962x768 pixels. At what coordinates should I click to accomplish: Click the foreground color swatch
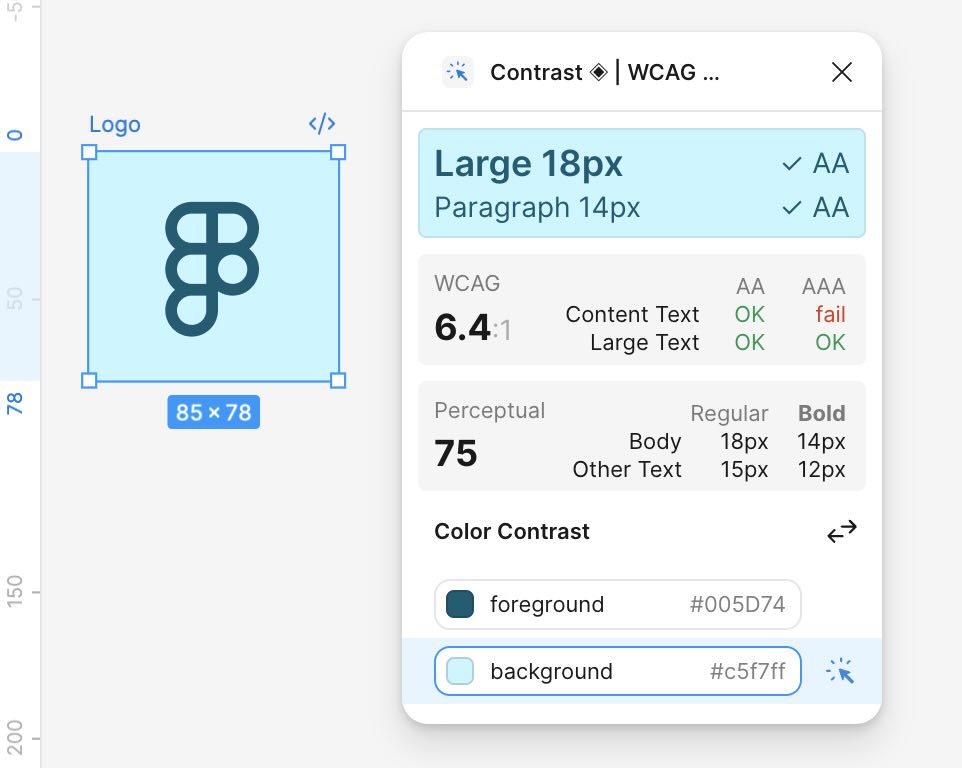click(x=460, y=604)
